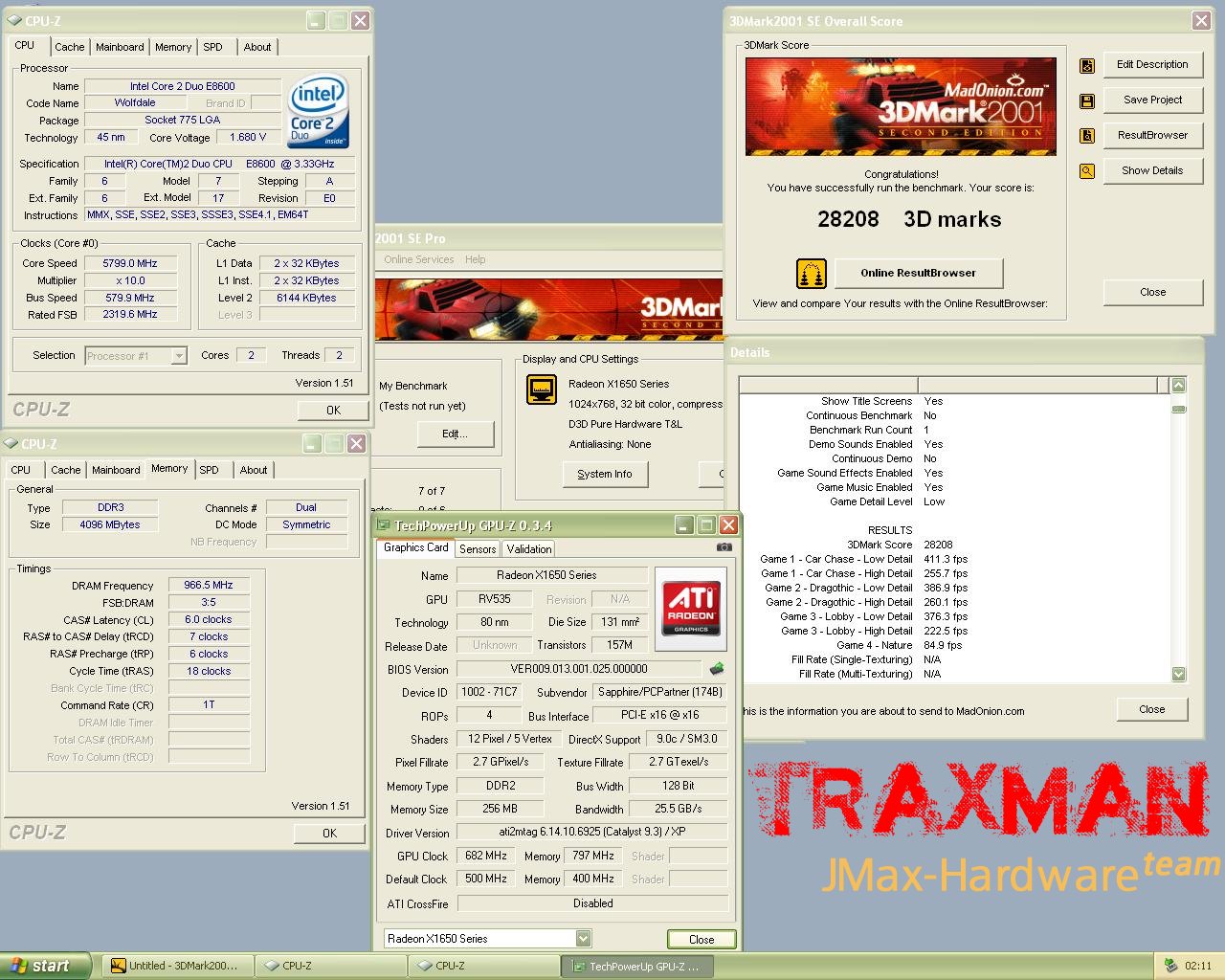Expand the Processor #1 selection dropdown
Image resolution: width=1225 pixels, height=980 pixels.
178,356
